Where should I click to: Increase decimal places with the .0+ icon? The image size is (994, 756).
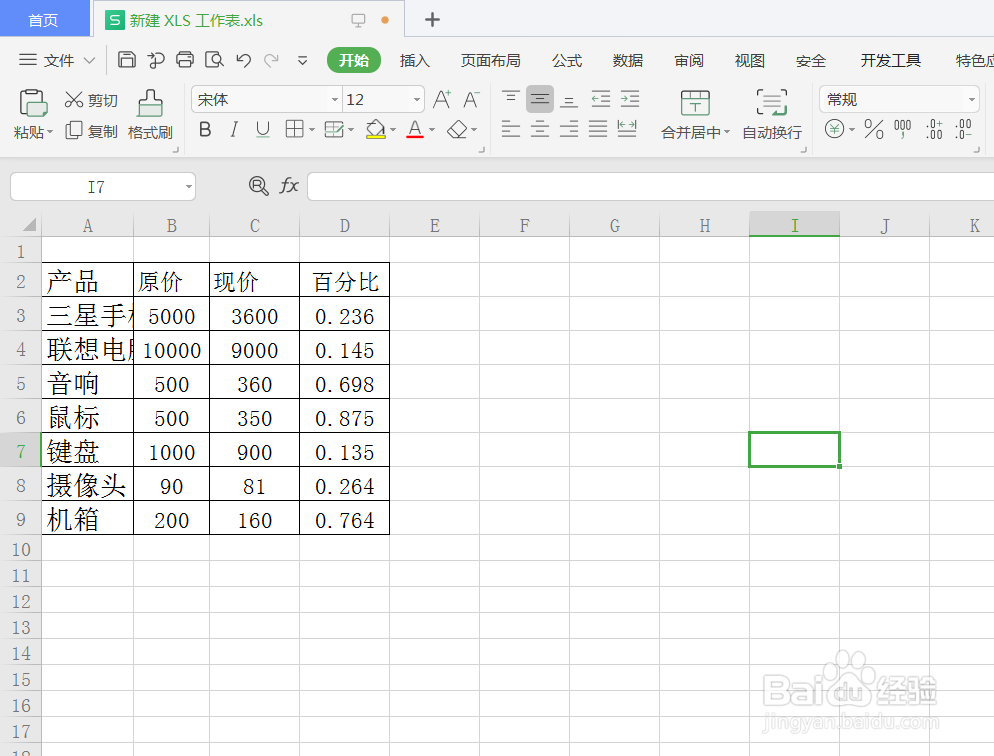point(934,129)
